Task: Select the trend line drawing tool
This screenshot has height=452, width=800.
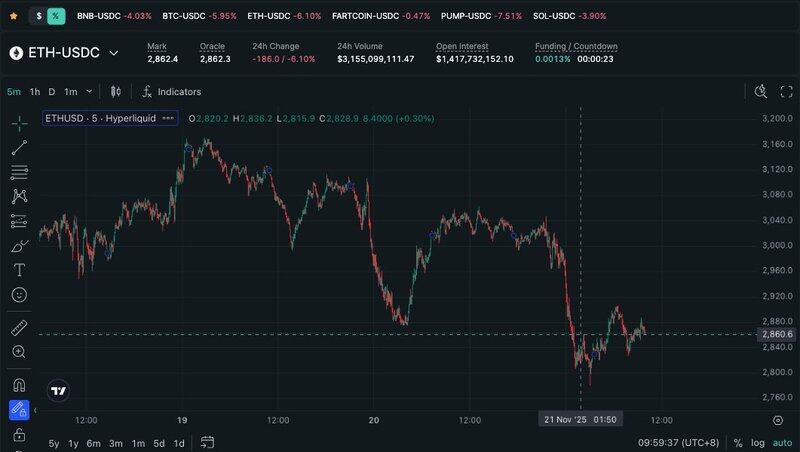Action: [x=19, y=147]
